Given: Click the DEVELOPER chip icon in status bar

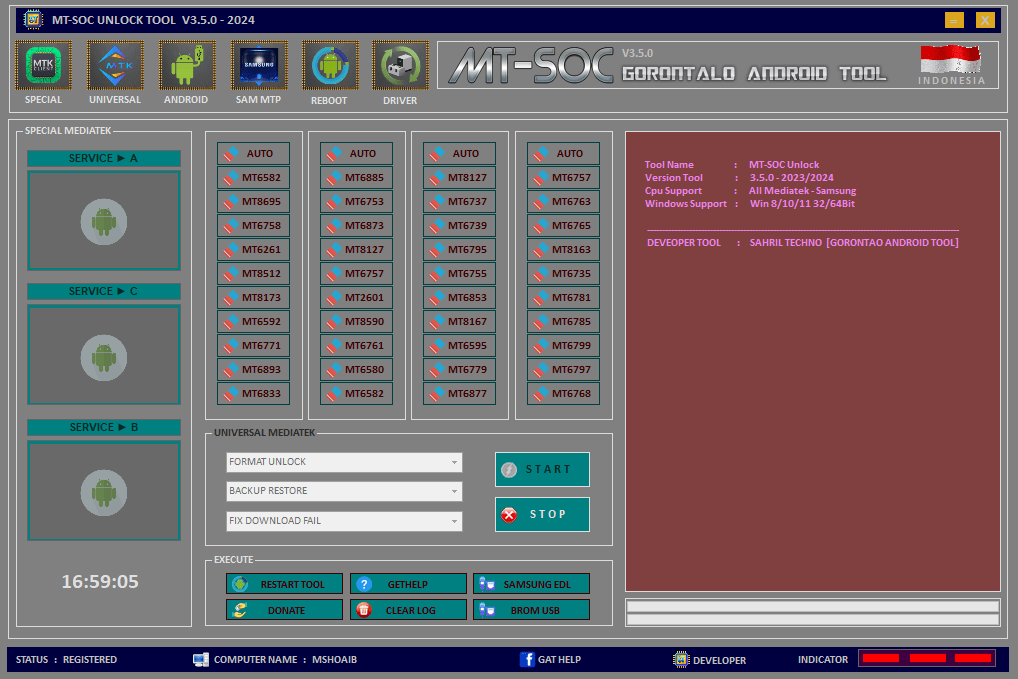Looking at the screenshot, I should (681, 659).
